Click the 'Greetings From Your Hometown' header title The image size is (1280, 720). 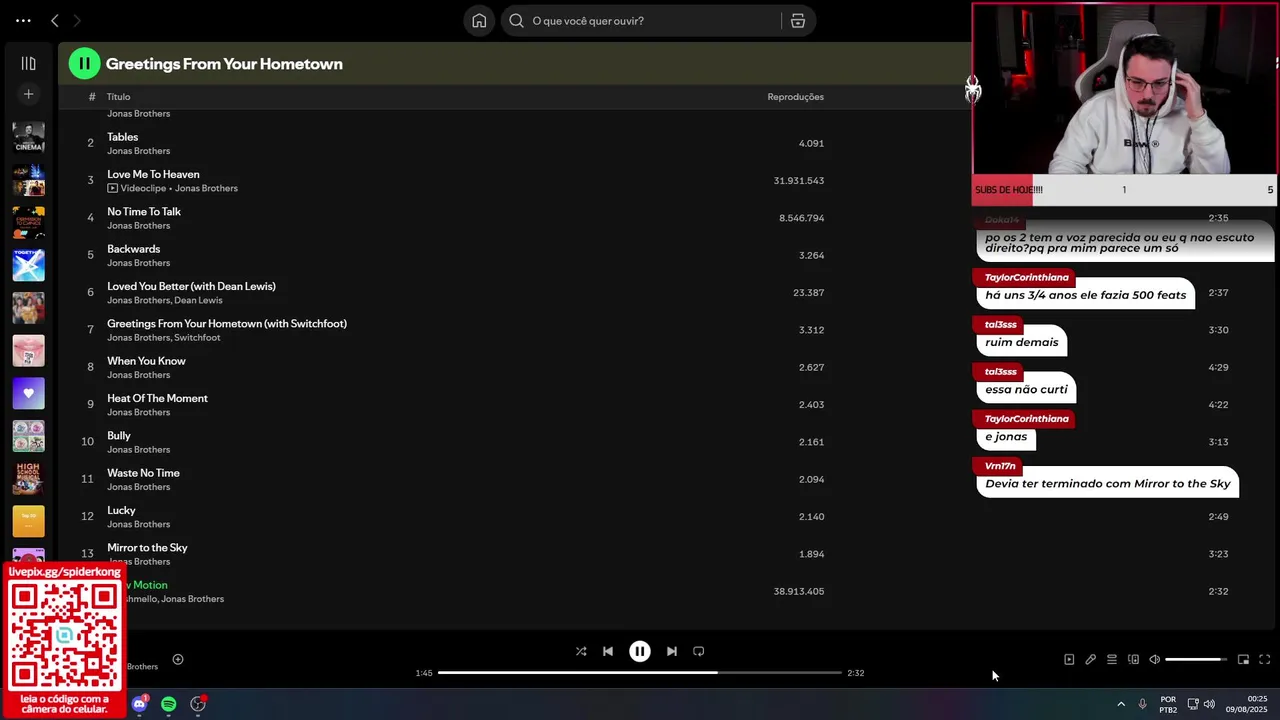(224, 63)
